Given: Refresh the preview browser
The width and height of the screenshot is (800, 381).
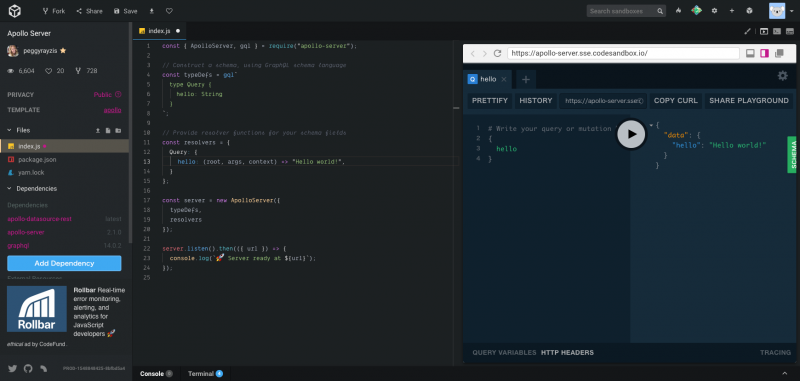Looking at the screenshot, I should tap(497, 54).
